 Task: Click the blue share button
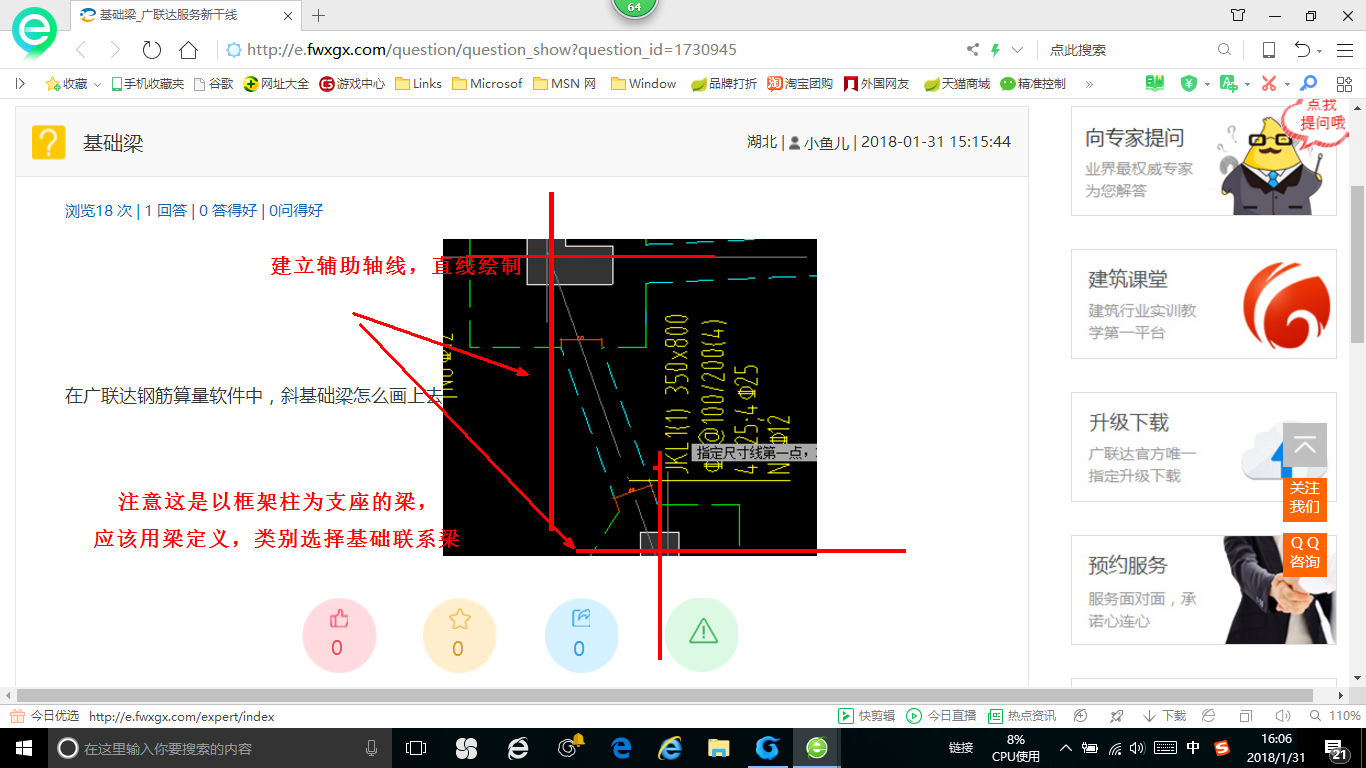pos(581,635)
